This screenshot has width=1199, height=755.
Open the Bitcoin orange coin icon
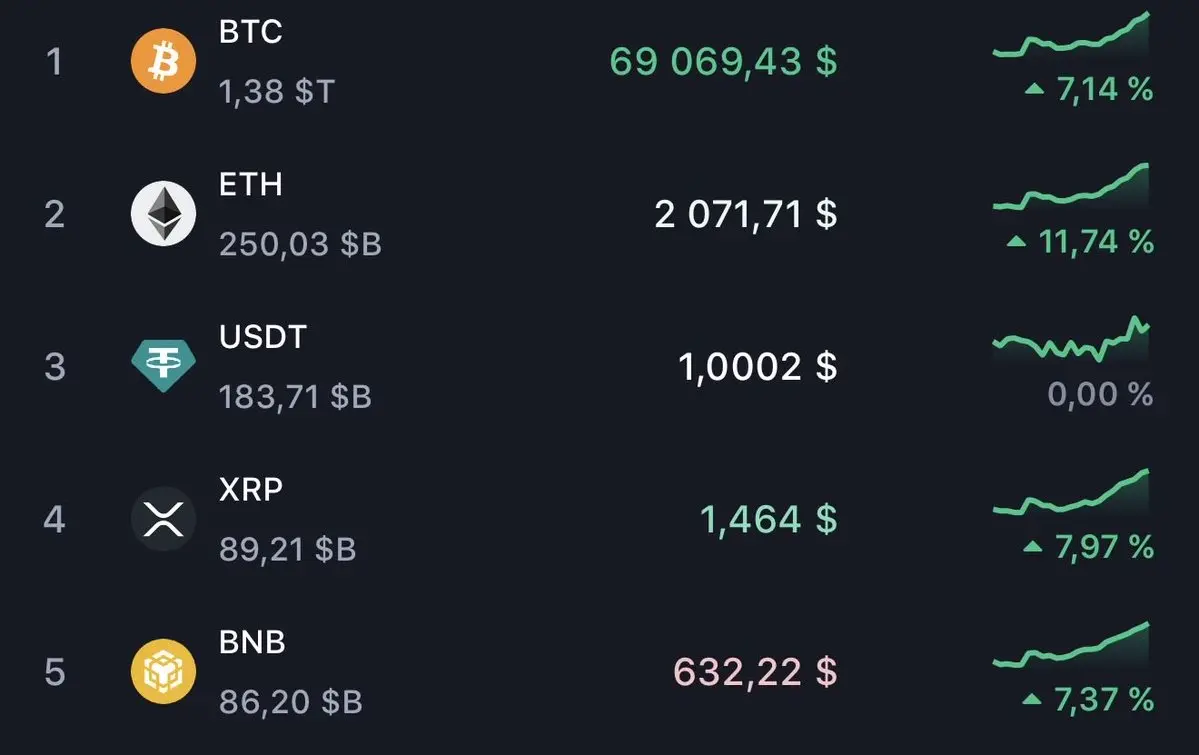click(163, 60)
